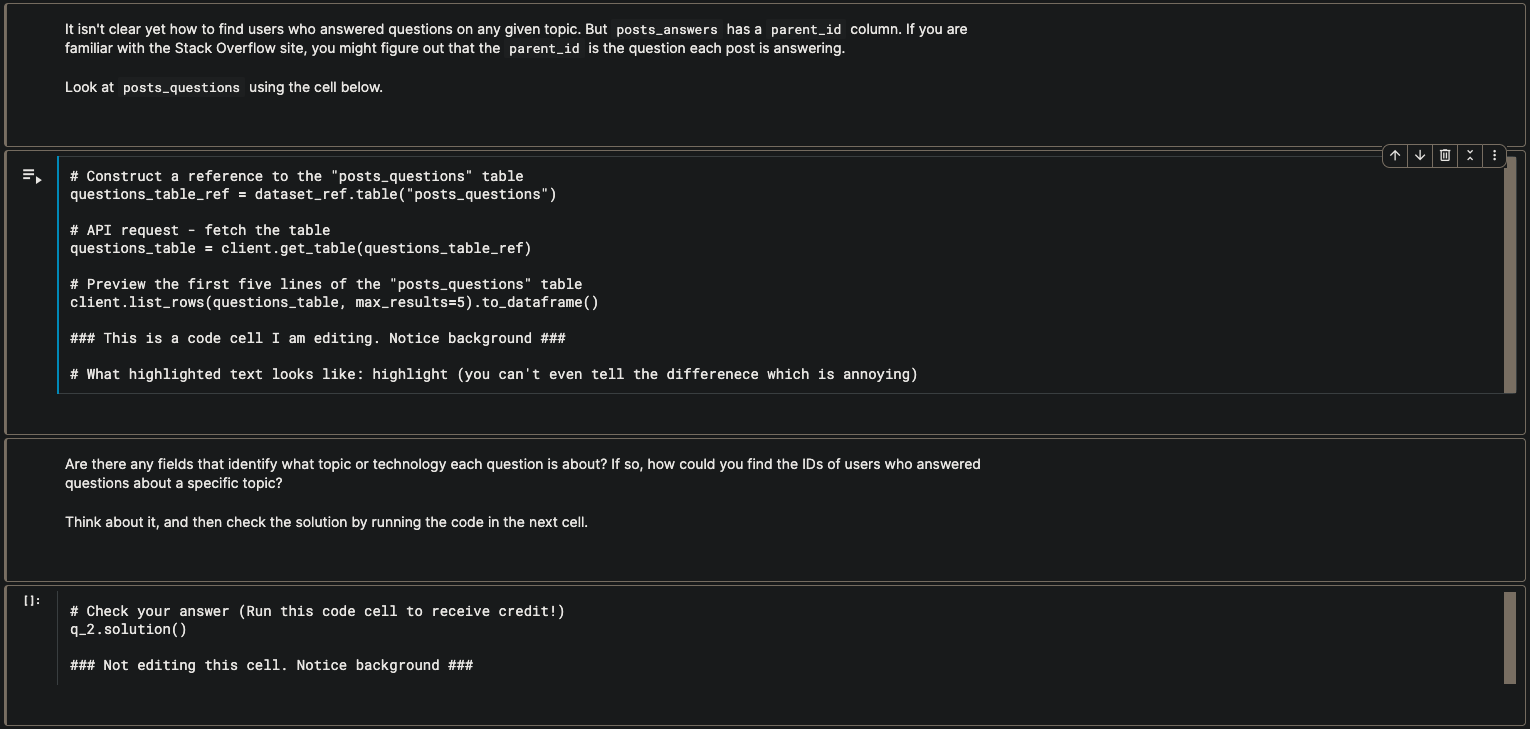Click the client.list_rows line of code

333,301
